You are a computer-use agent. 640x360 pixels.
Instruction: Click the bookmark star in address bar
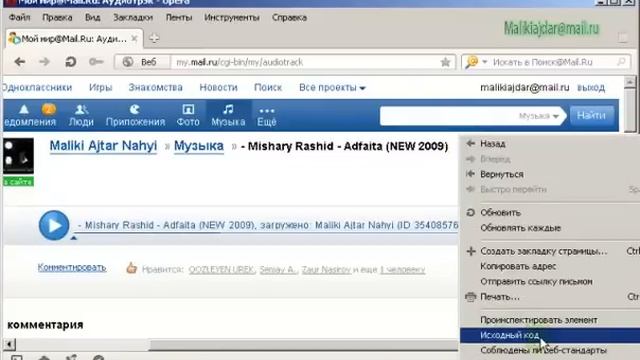(x=445, y=62)
